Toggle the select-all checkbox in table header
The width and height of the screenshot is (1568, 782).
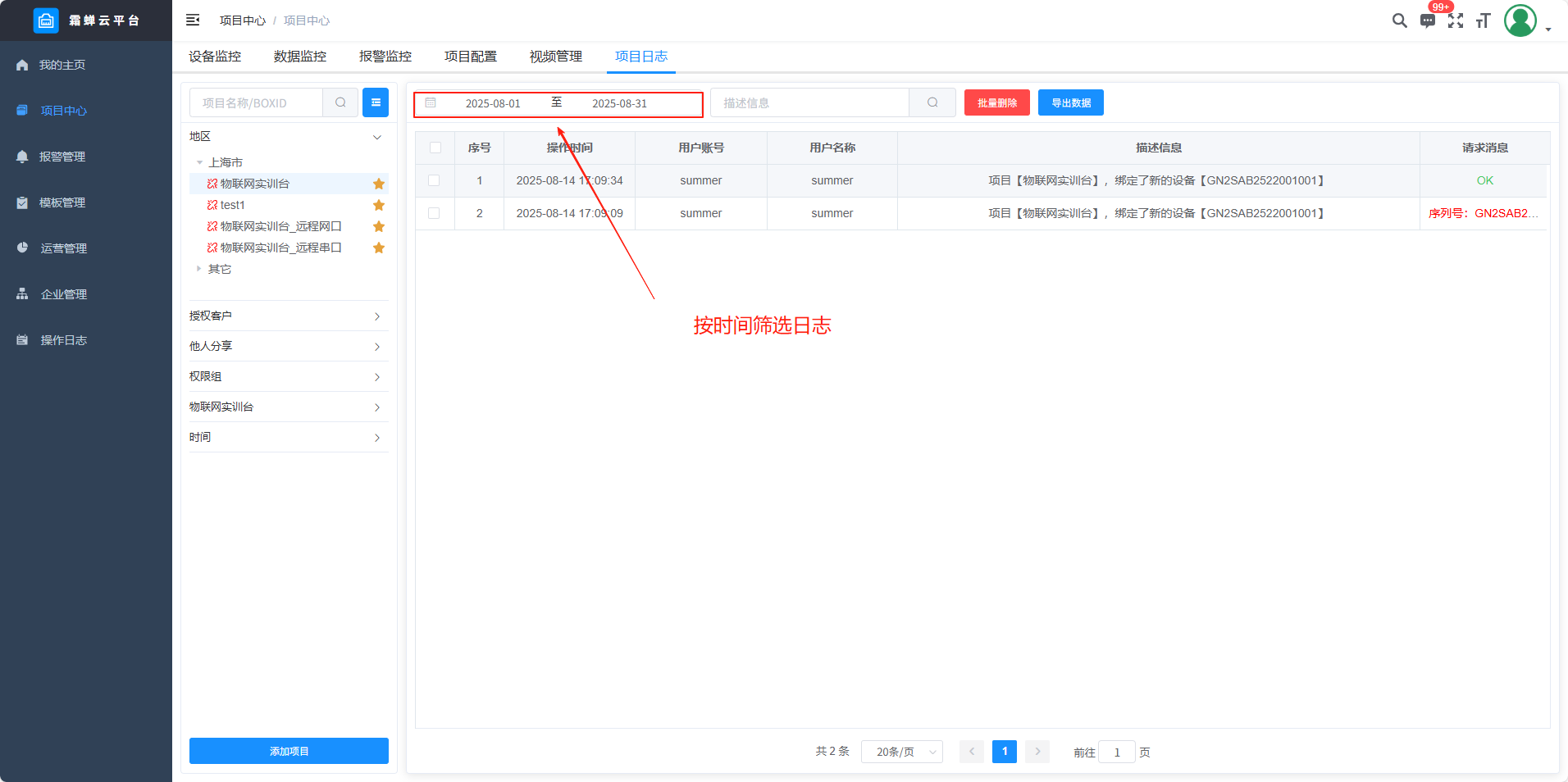tap(435, 148)
